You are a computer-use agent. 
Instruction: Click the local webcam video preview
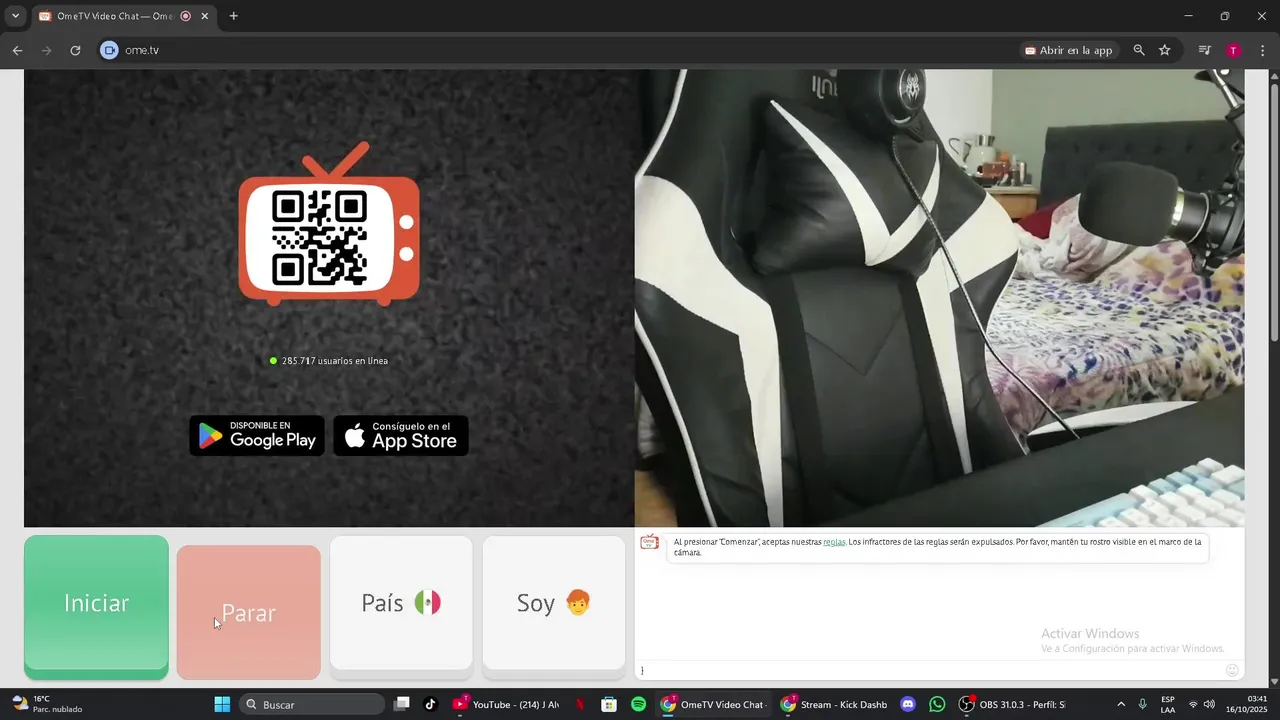[940, 298]
